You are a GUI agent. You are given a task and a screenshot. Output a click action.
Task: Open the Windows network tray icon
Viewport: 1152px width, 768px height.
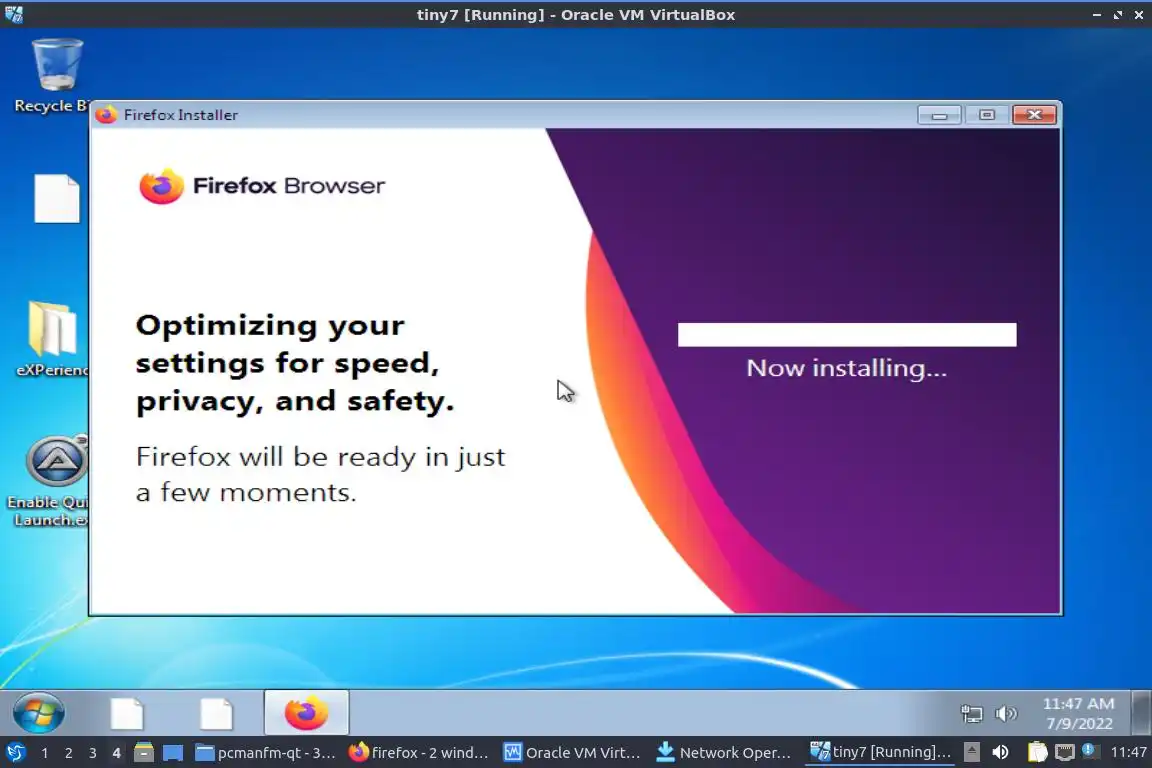click(971, 714)
